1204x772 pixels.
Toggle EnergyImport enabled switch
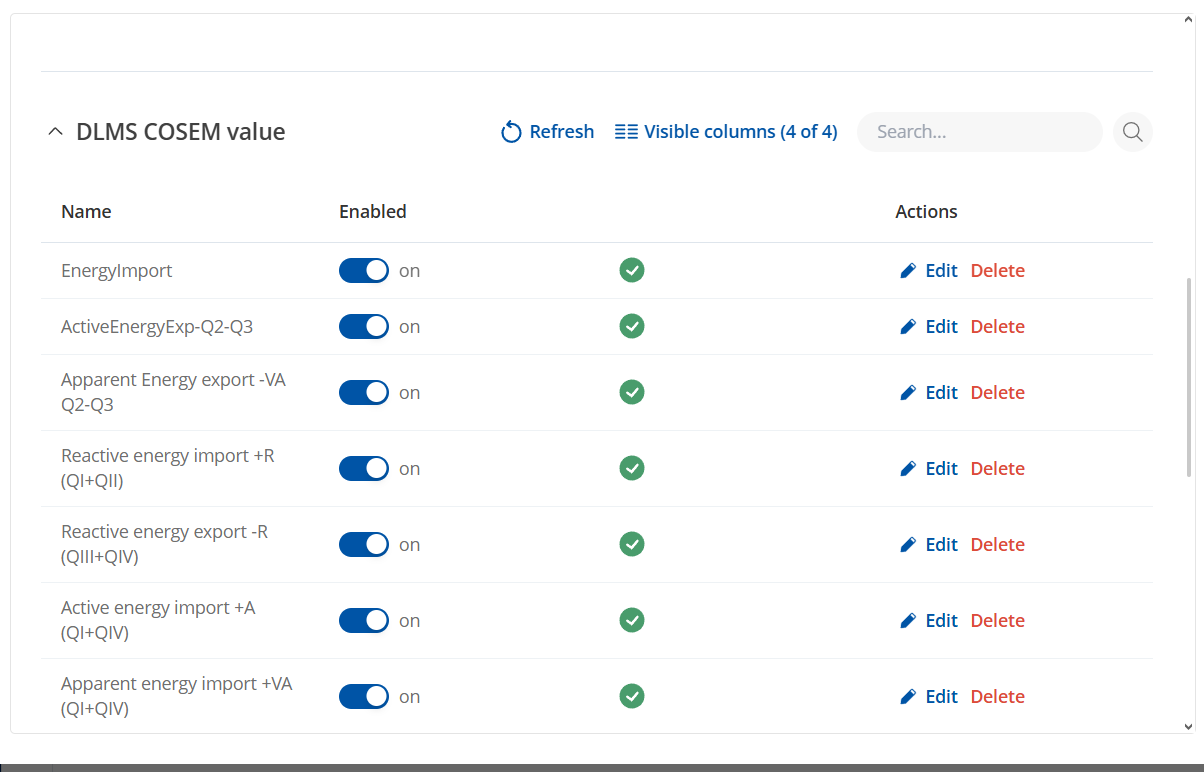(364, 271)
